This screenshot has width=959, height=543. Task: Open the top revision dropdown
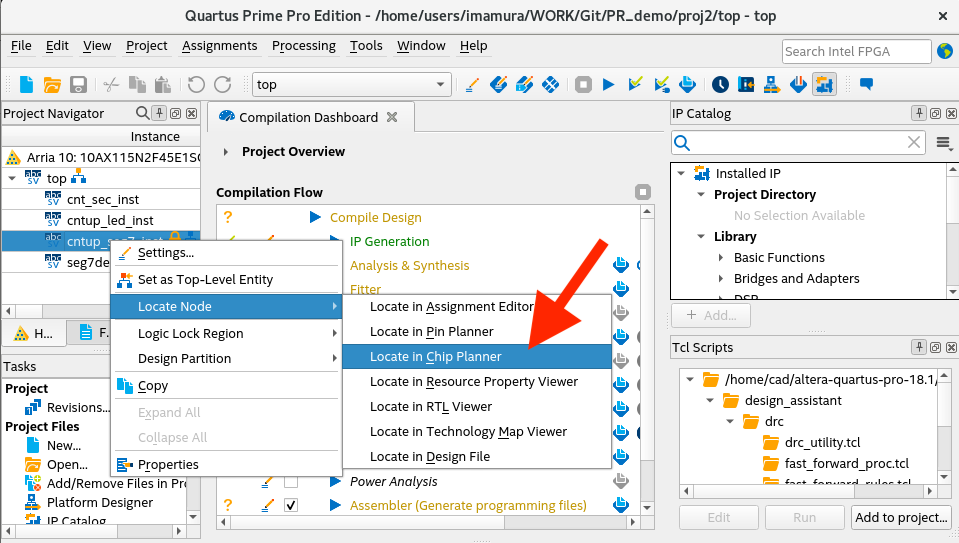[x=440, y=84]
